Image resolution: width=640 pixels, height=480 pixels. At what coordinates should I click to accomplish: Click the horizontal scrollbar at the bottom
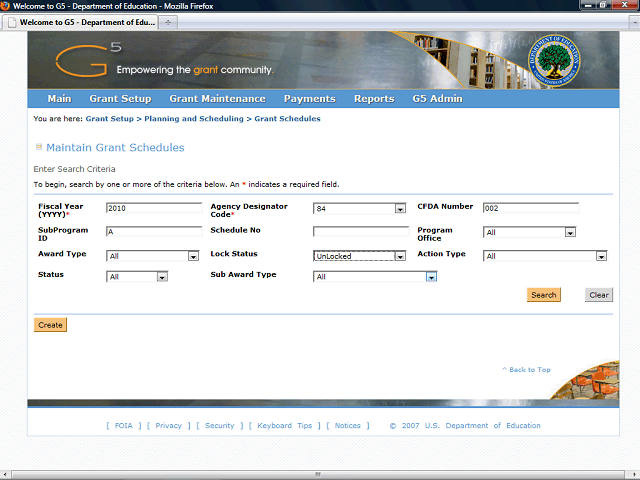(x=318, y=475)
